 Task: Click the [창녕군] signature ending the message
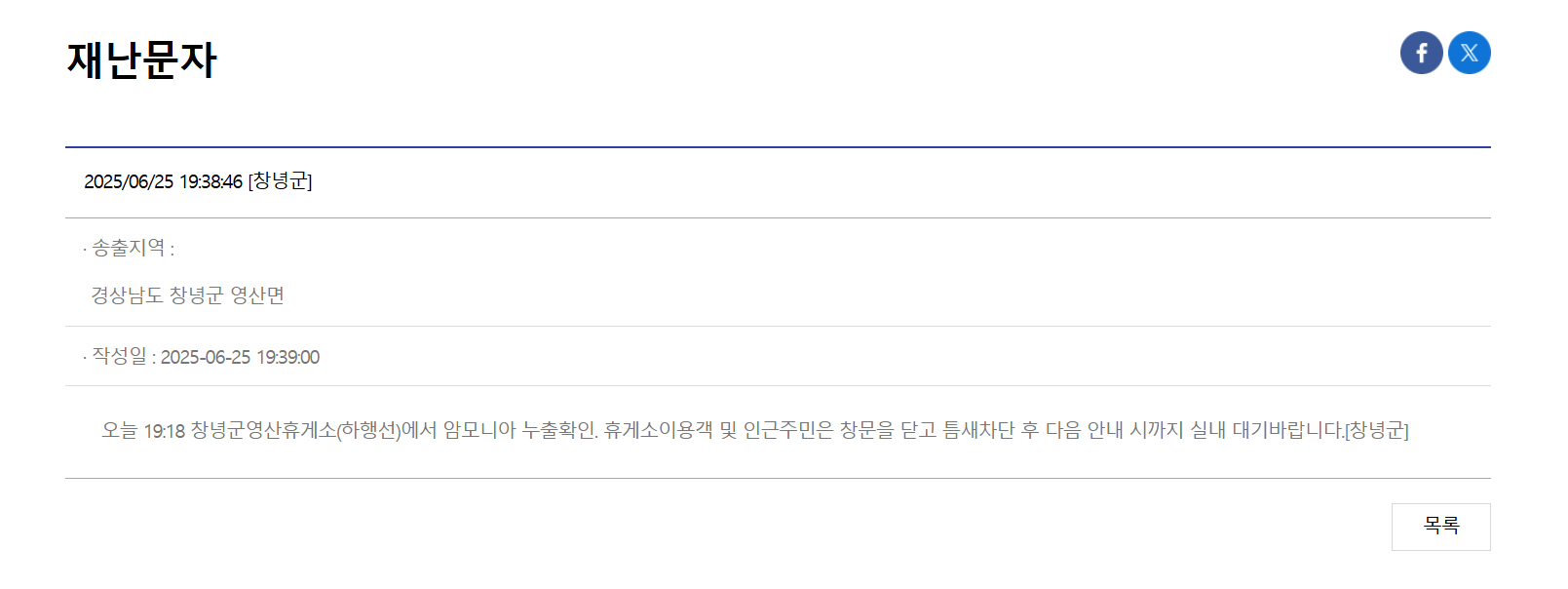(1377, 430)
